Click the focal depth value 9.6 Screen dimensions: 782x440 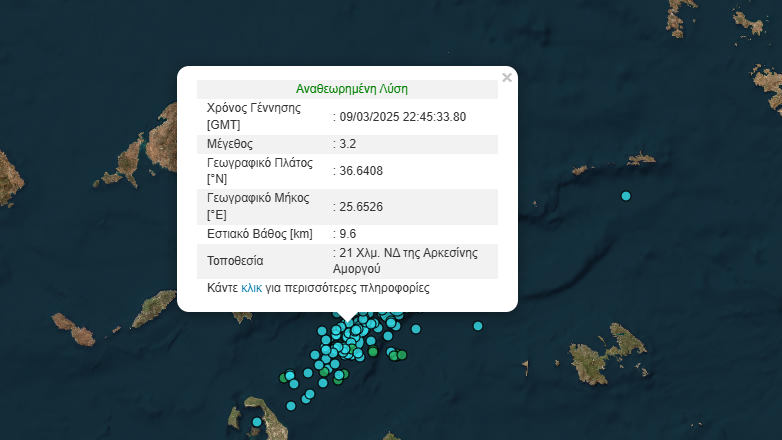point(347,234)
